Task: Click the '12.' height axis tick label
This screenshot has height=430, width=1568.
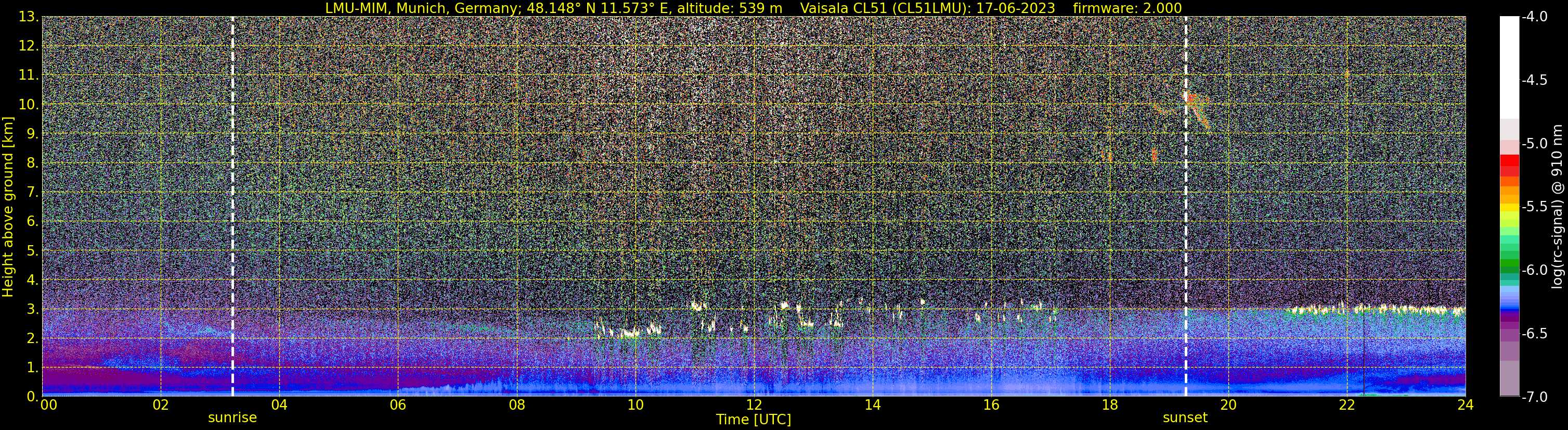Action: (x=28, y=46)
